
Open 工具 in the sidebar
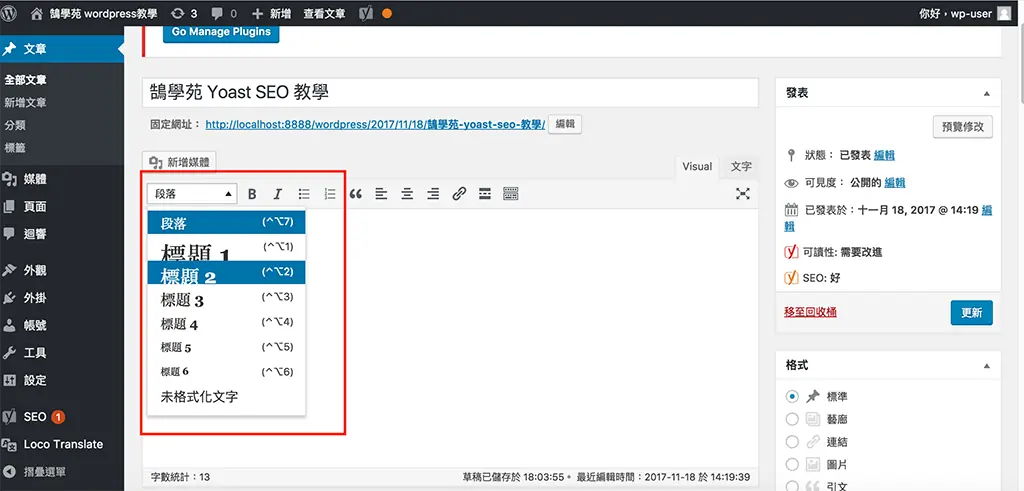(62, 353)
